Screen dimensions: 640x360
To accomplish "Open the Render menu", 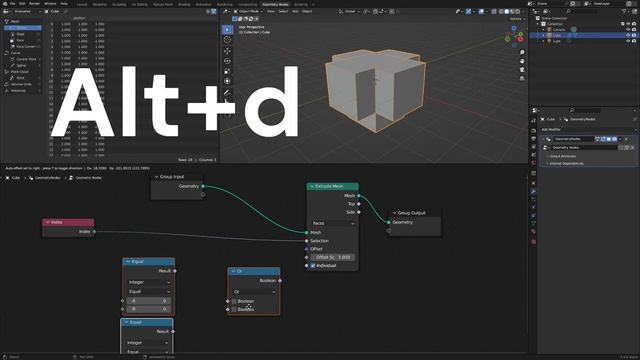I will (x=35, y=4).
